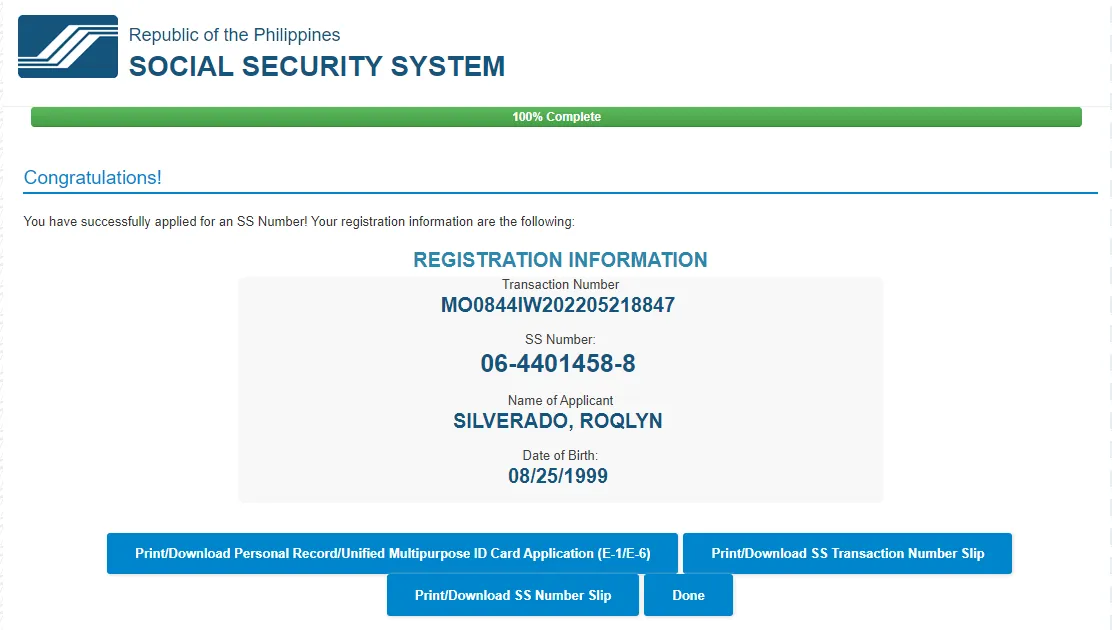Print/Download the SS Transaction Number Slip
The image size is (1112, 630).
(847, 554)
